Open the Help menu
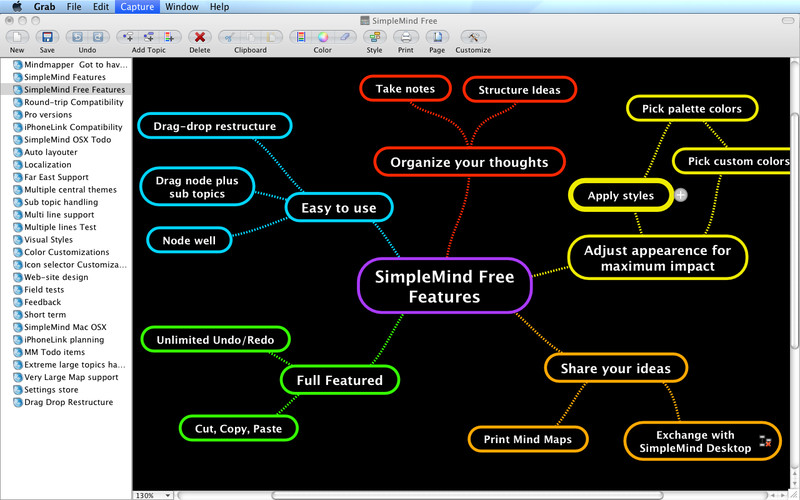 (x=219, y=7)
